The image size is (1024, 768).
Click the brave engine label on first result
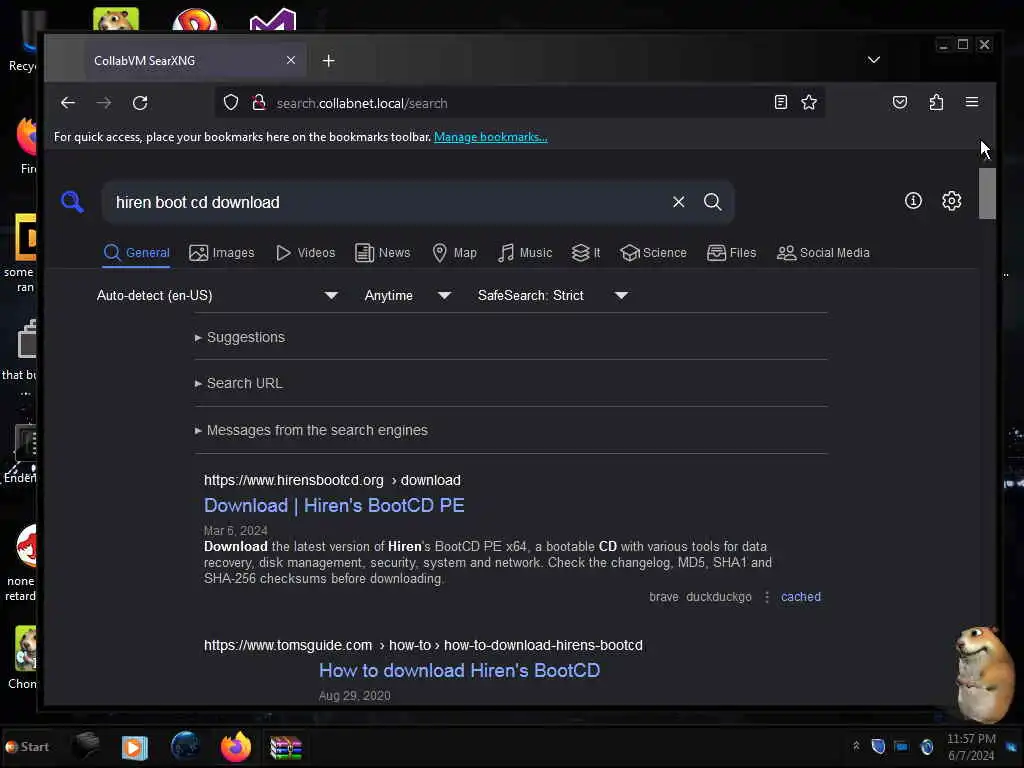click(664, 597)
